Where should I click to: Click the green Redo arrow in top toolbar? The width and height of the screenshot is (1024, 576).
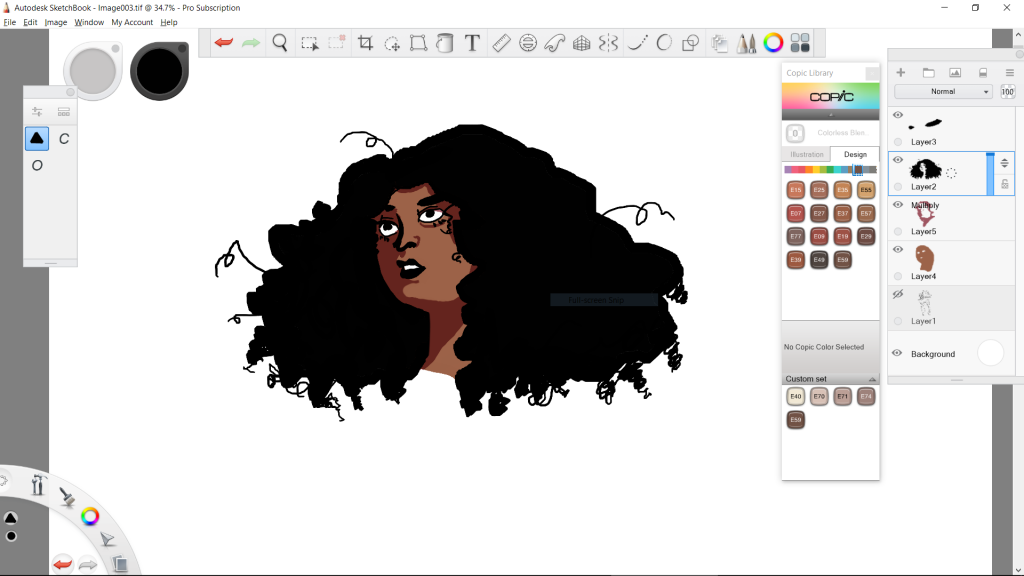point(251,43)
